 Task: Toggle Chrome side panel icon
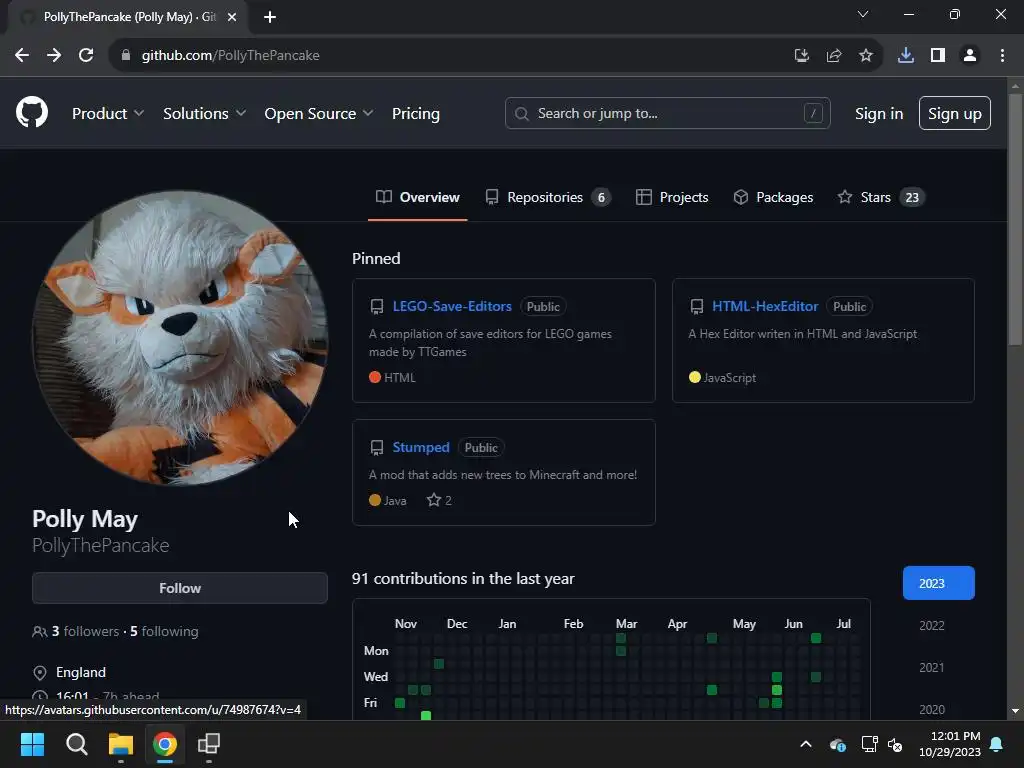pyautogui.click(x=938, y=56)
